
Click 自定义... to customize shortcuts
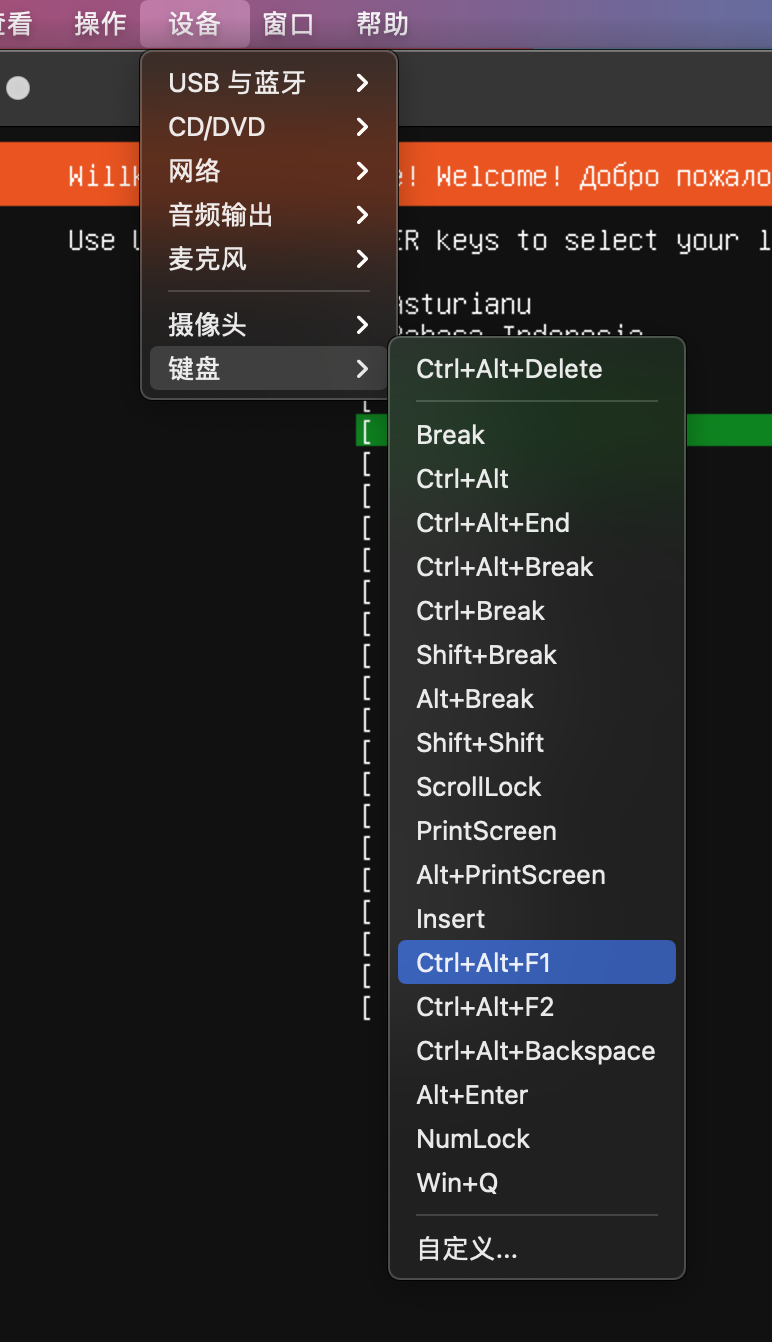[467, 1249]
